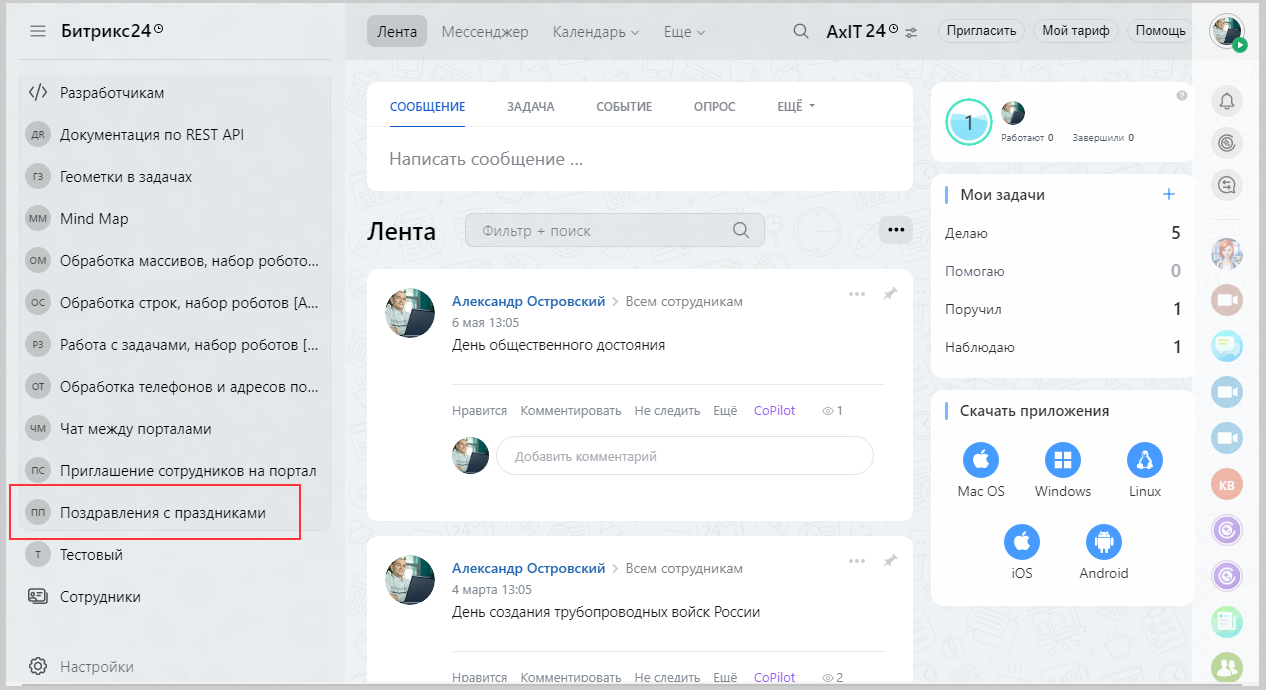Image resolution: width=1266 pixels, height=690 pixels.
Task: Pin the День общественного достояния post
Action: 889,294
